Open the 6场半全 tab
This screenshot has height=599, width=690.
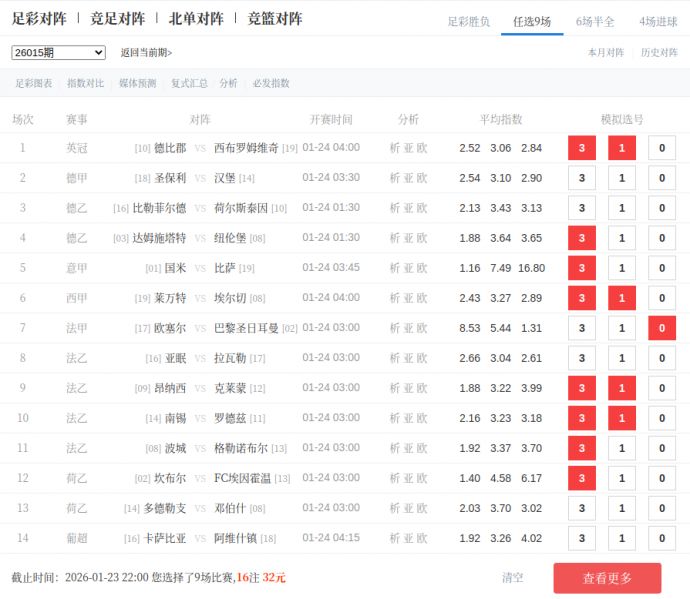coord(595,21)
